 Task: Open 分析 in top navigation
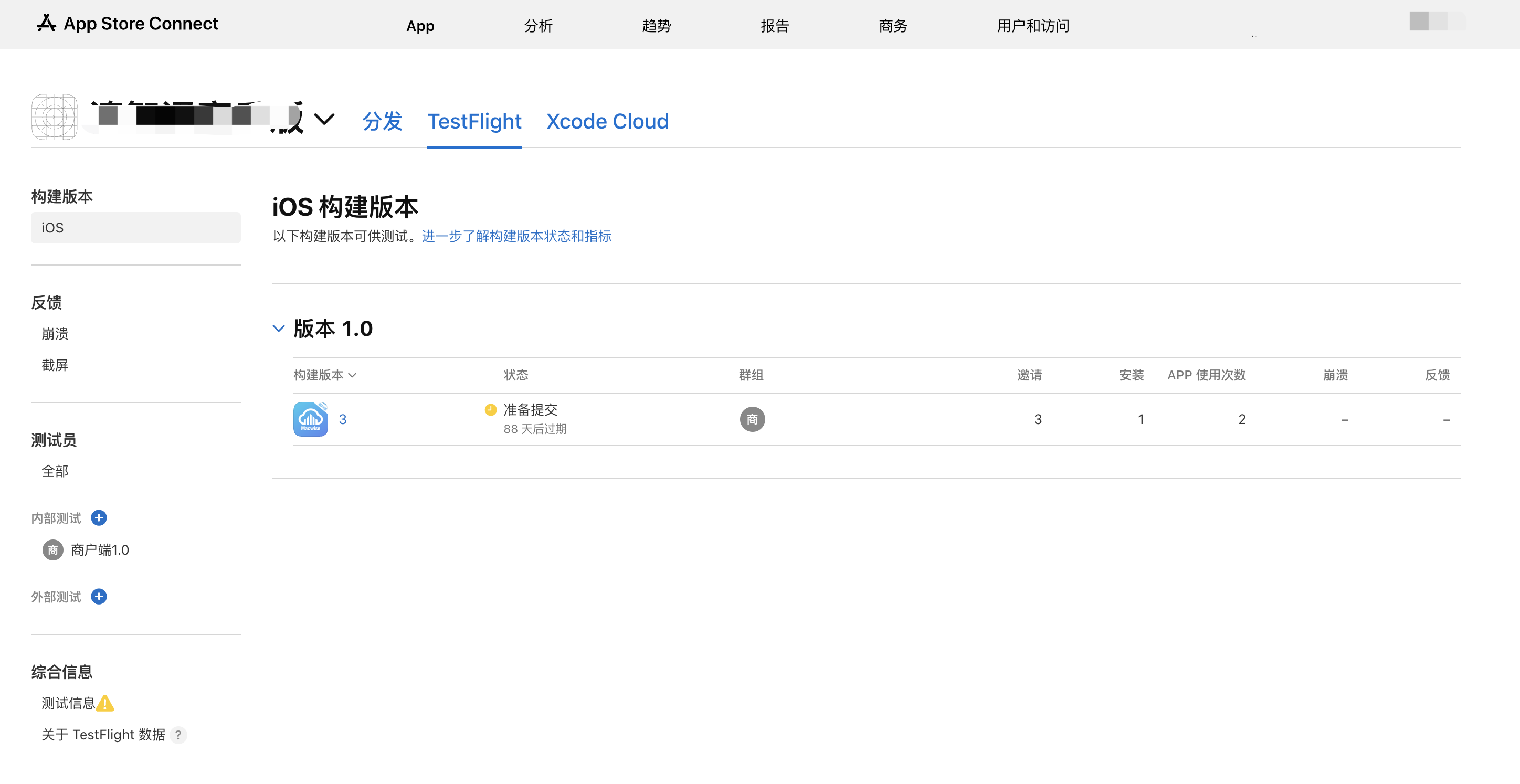[x=538, y=25]
